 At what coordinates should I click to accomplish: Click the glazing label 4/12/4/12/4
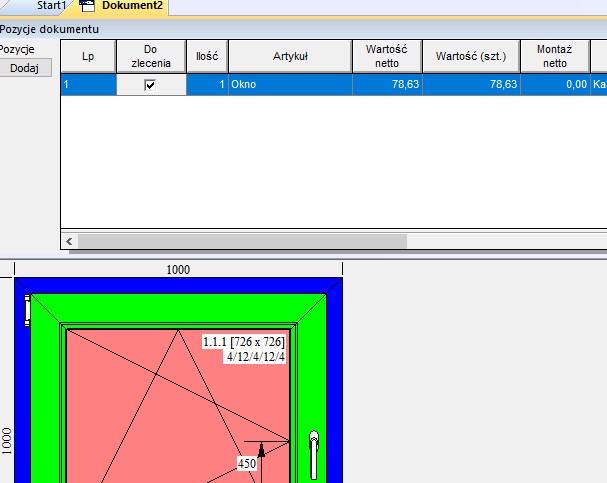pyautogui.click(x=255, y=356)
